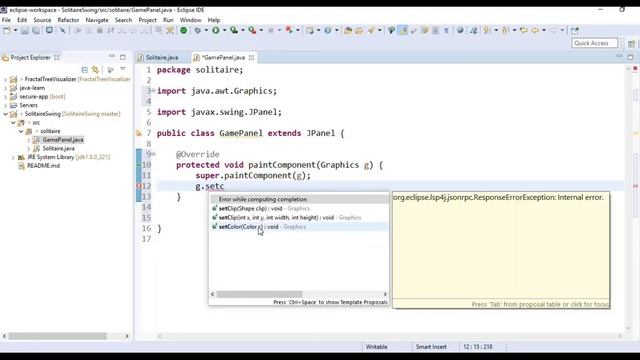
Task: Click the globe Web Browser icon
Action: pyautogui.click(x=460, y=30)
